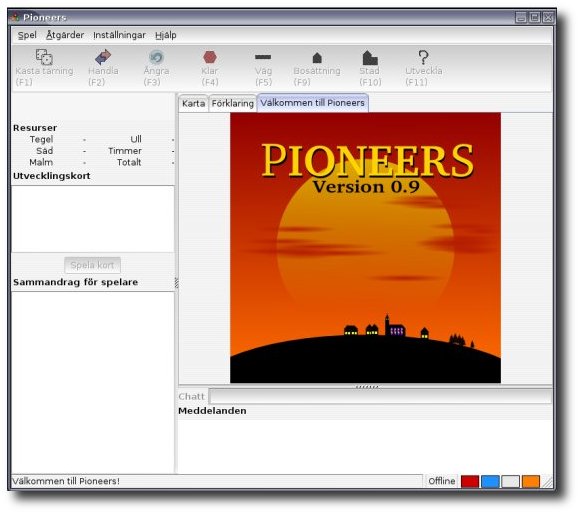Click the Timmer resource label
Viewport: 580px width, 514px height.
pyautogui.click(x=125, y=151)
